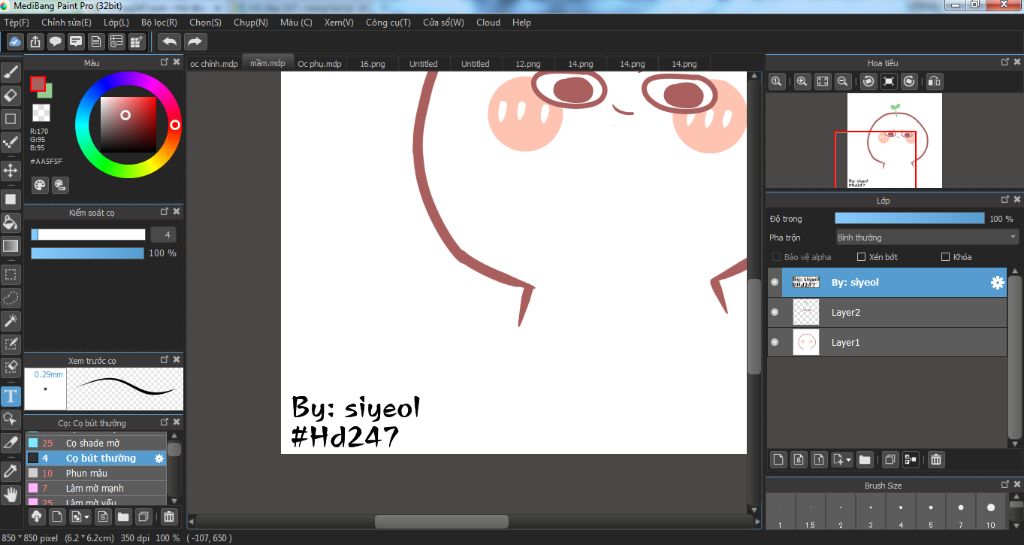Select the Làm mờ mạnh brush
The height and width of the screenshot is (545, 1024).
click(x=96, y=488)
